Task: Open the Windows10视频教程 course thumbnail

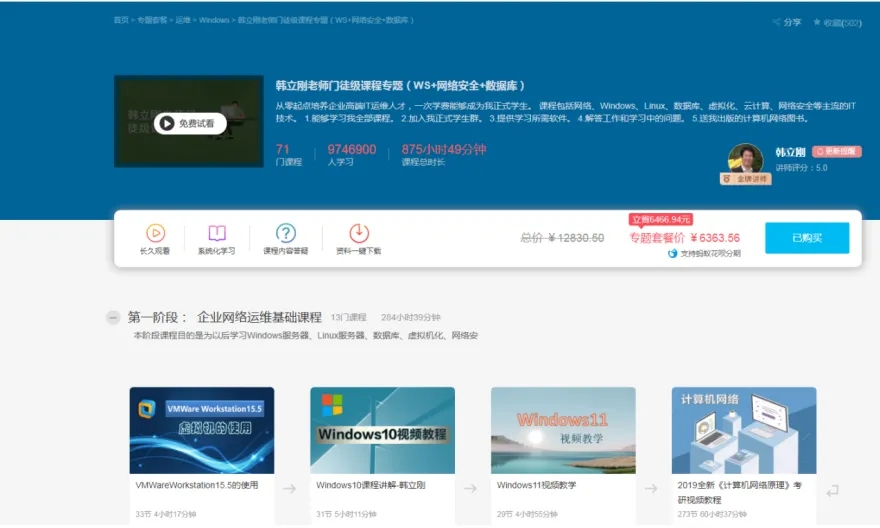Action: [383, 430]
